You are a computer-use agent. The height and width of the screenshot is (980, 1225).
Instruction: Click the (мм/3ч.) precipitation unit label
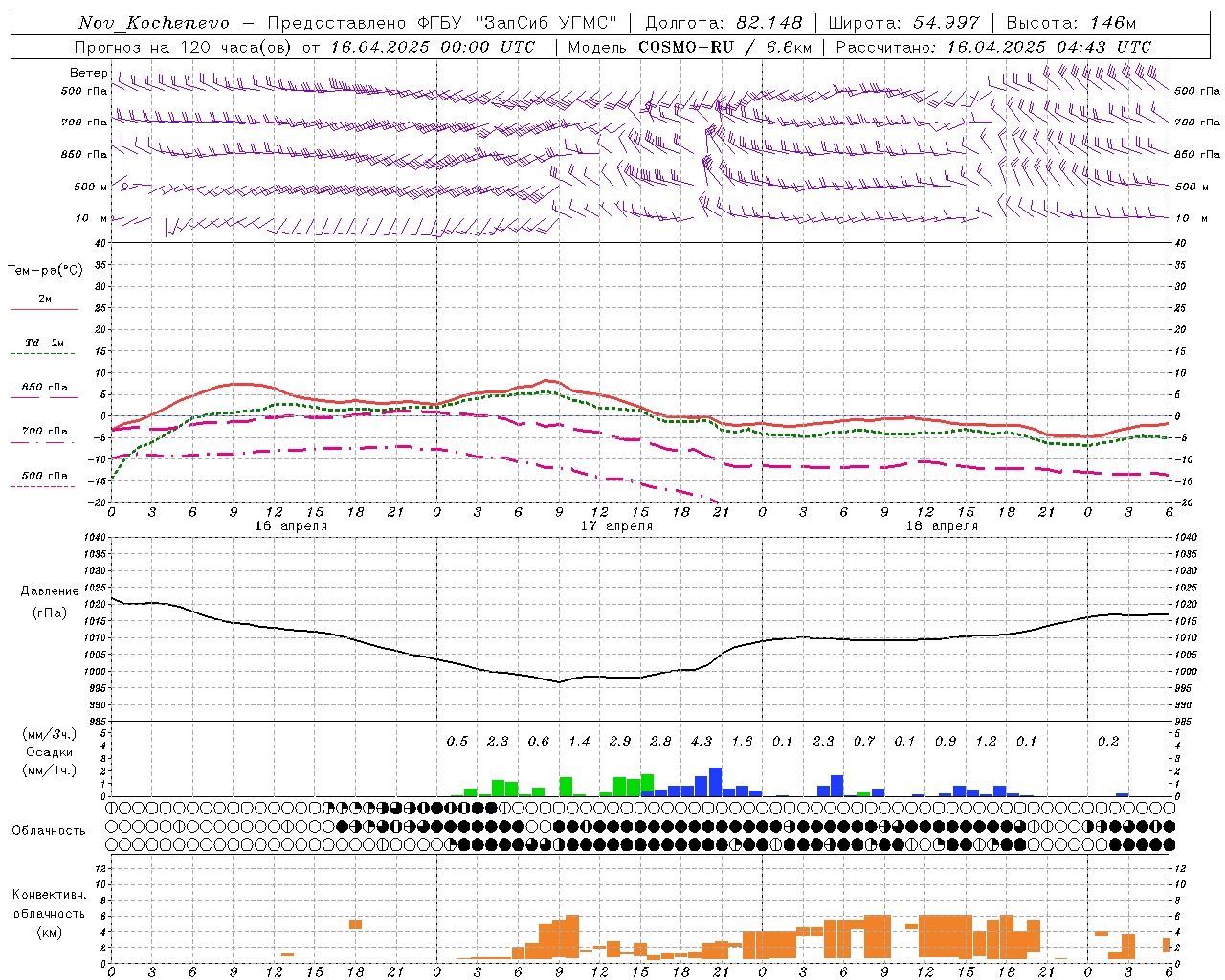click(50, 734)
